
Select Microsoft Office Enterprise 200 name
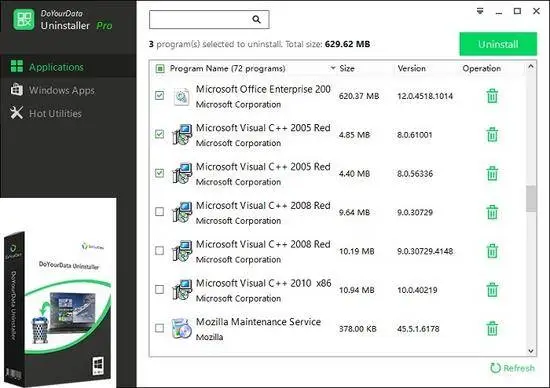(263, 89)
